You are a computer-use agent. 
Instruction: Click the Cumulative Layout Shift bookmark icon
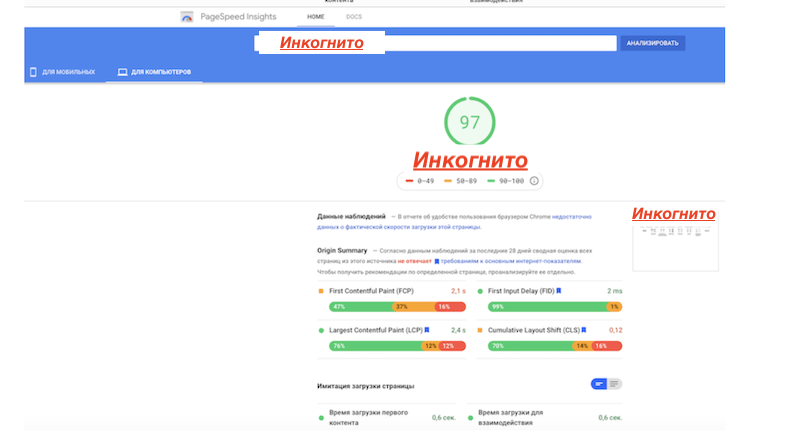[x=584, y=330]
